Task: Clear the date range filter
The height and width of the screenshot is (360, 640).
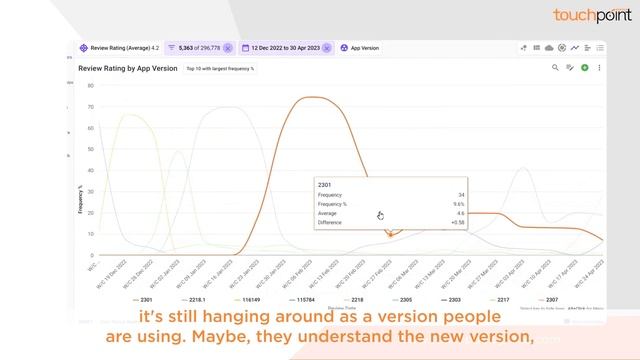Action: point(327,48)
